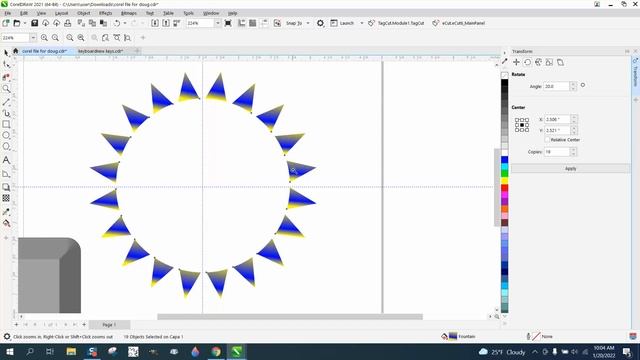
Task: Pick the black swatch in color palette
Action: (504, 83)
